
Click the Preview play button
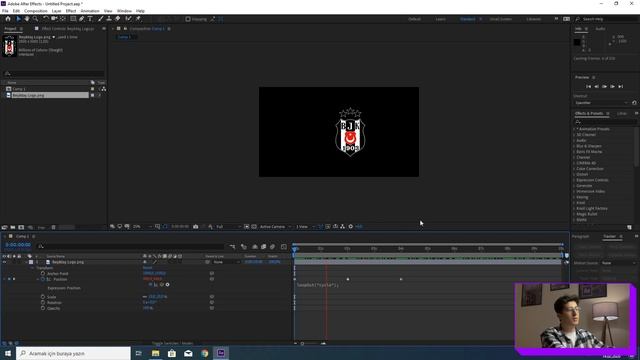(604, 87)
